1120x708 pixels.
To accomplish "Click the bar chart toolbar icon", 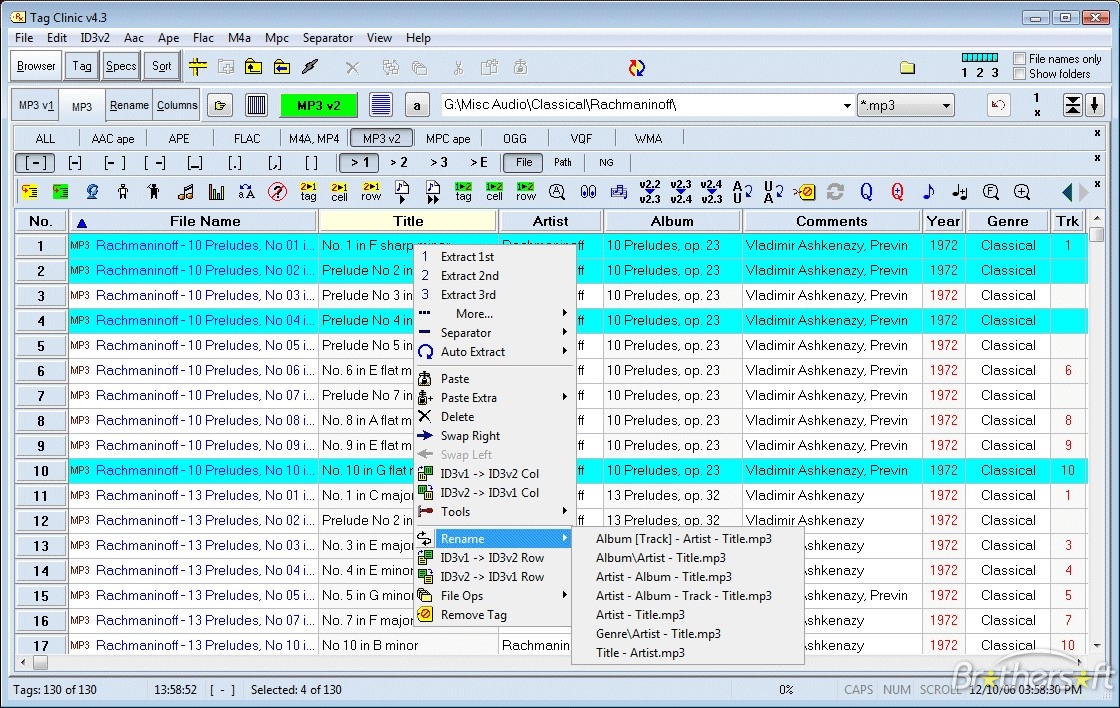I will click(216, 192).
